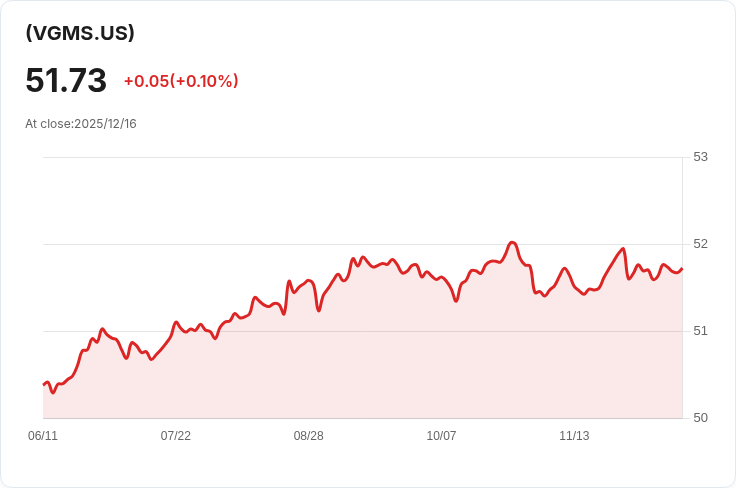
Task: Click the 51 horizontal gridline
Action: 363,331
